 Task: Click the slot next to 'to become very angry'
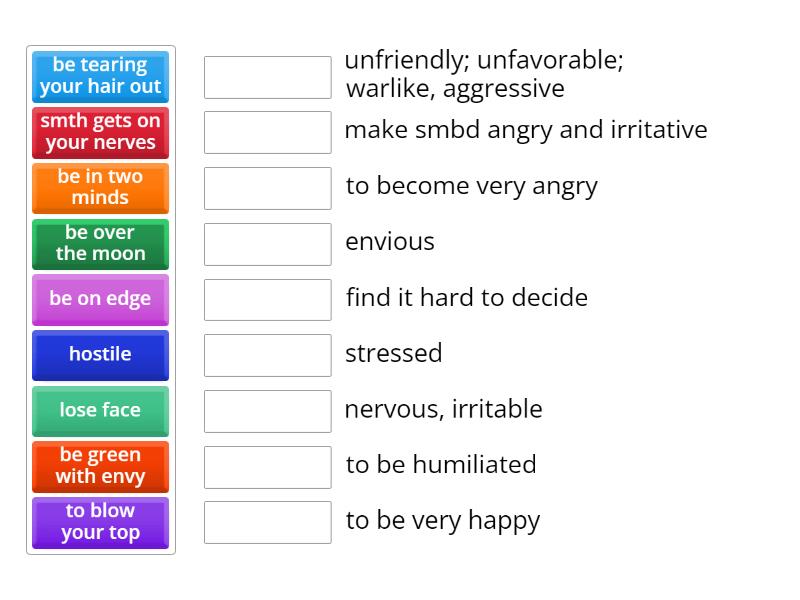[267, 188]
